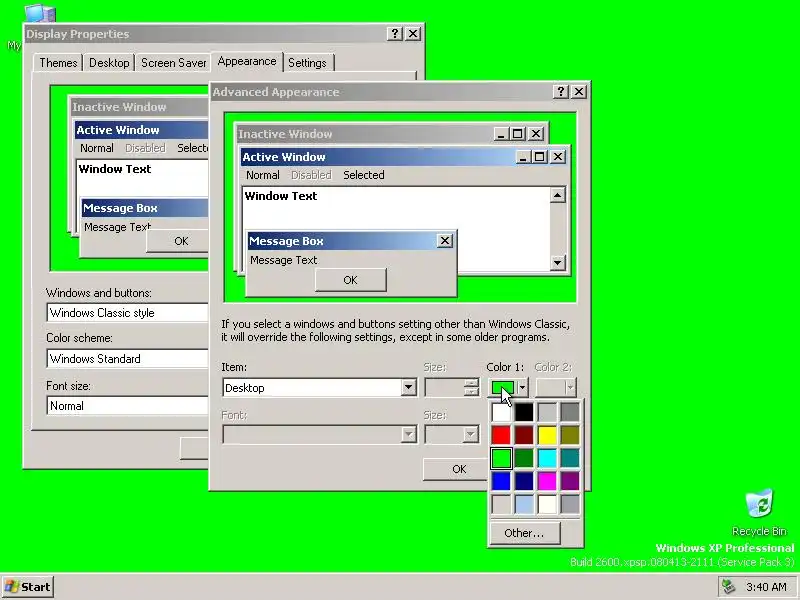The height and width of the screenshot is (600, 800).
Task: Close the Display Properties window
Action: [413, 34]
